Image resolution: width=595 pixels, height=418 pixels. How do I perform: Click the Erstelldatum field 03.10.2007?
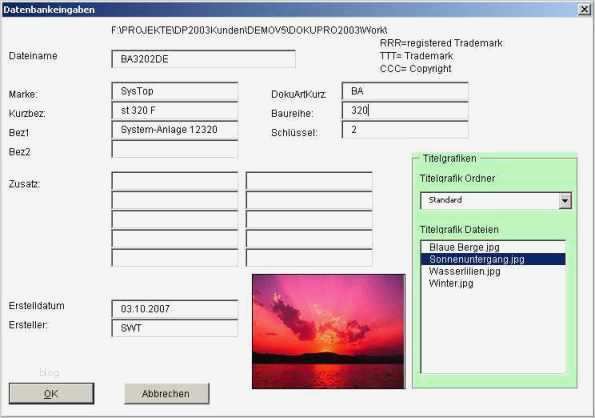coord(175,309)
